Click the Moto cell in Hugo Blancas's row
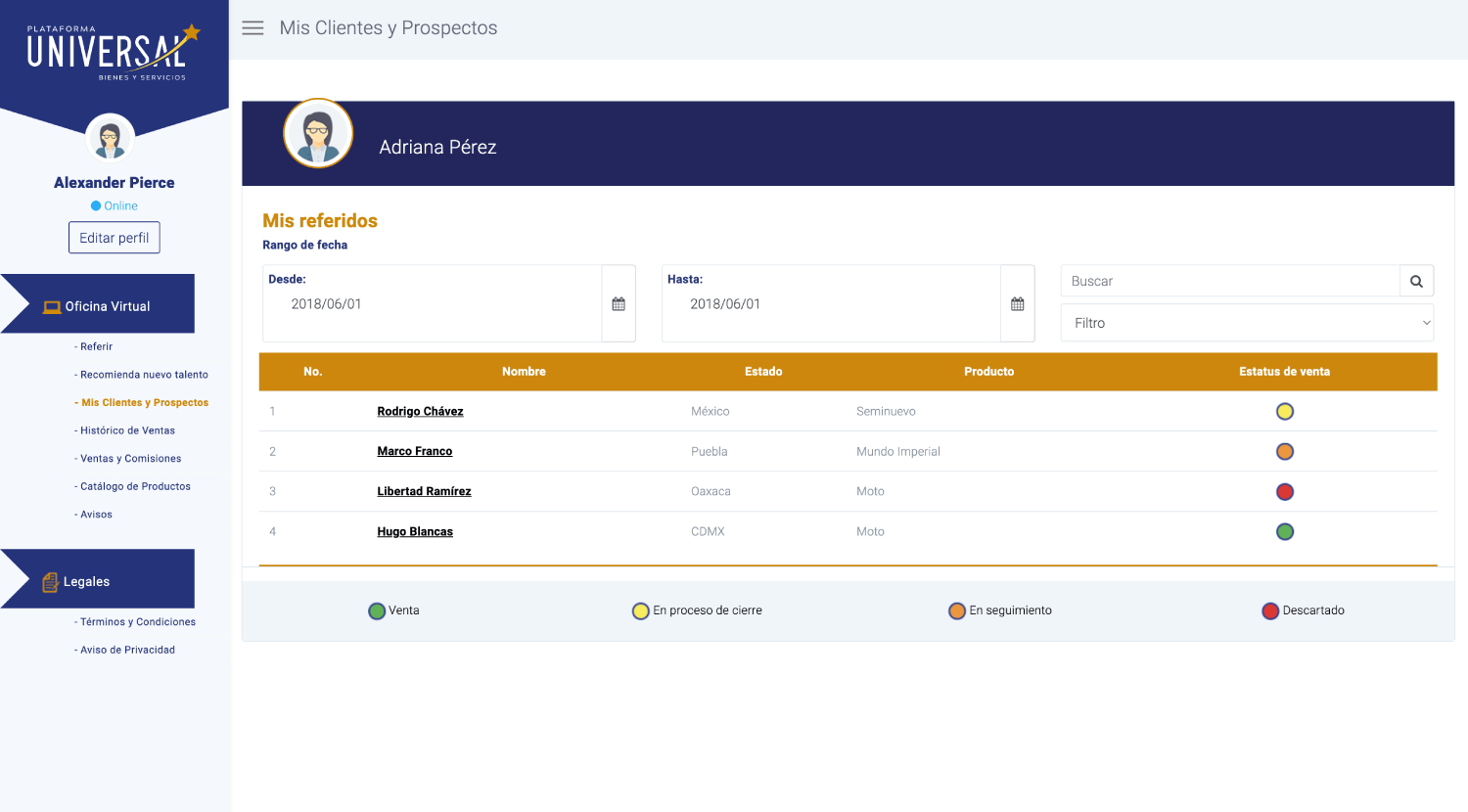 [870, 532]
